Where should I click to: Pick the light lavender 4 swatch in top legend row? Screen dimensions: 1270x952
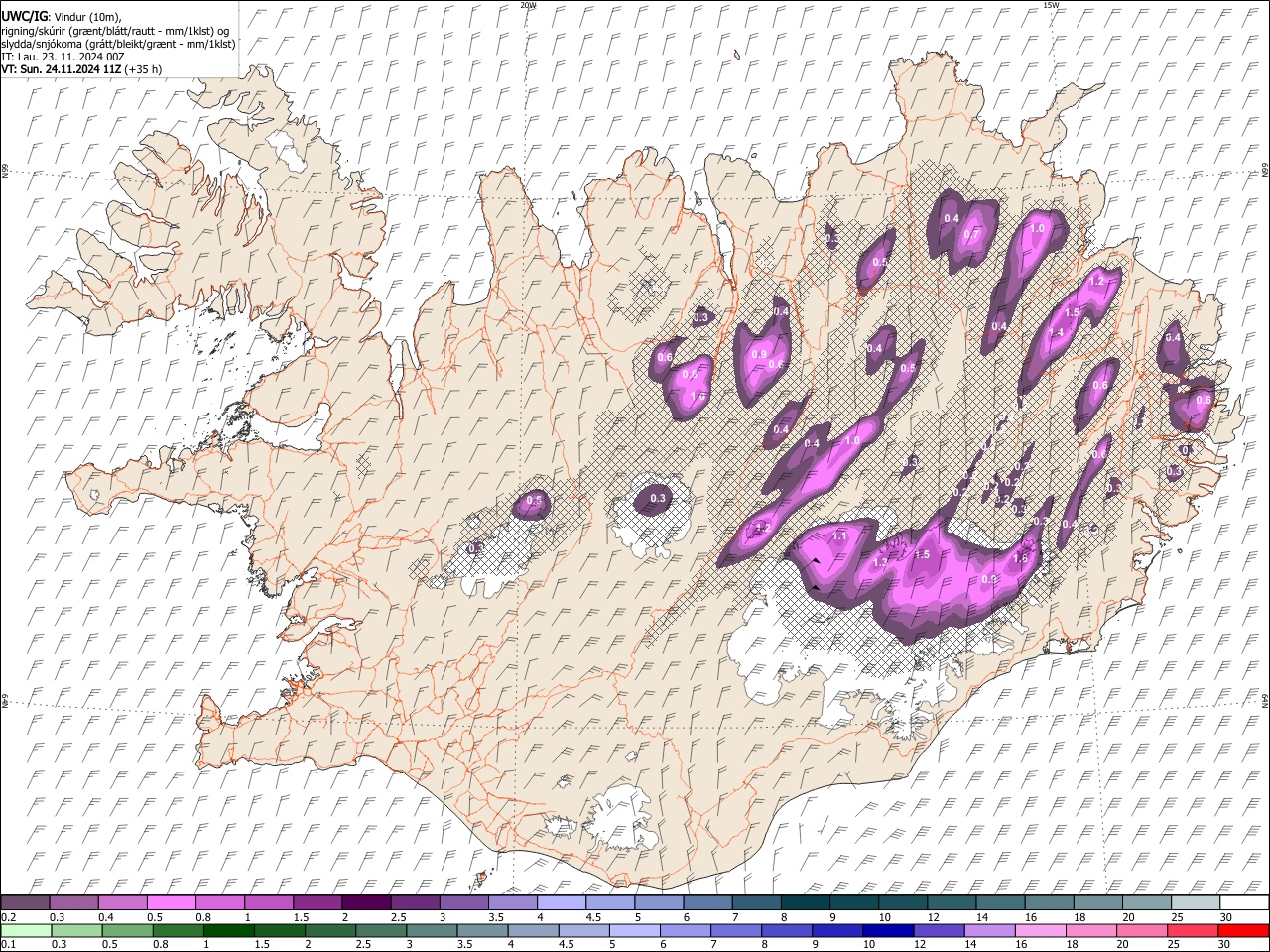pos(560,902)
